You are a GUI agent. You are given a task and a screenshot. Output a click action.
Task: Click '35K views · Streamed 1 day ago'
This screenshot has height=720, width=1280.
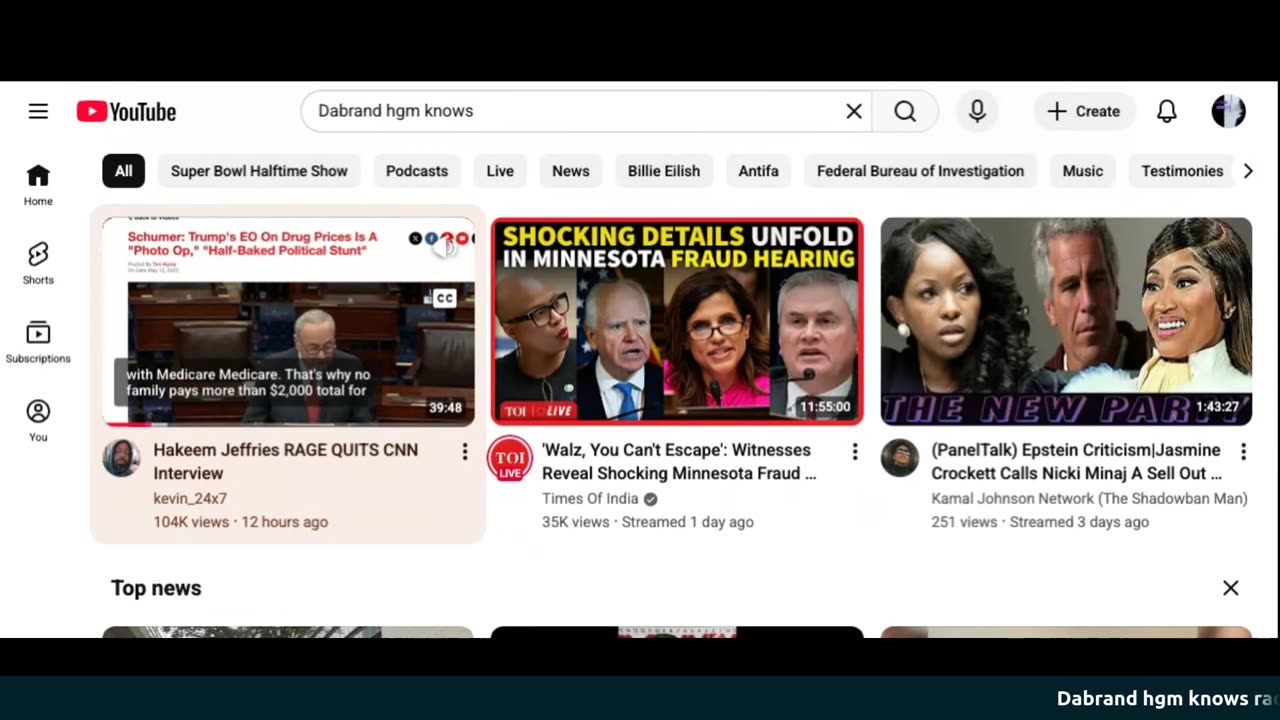point(648,522)
